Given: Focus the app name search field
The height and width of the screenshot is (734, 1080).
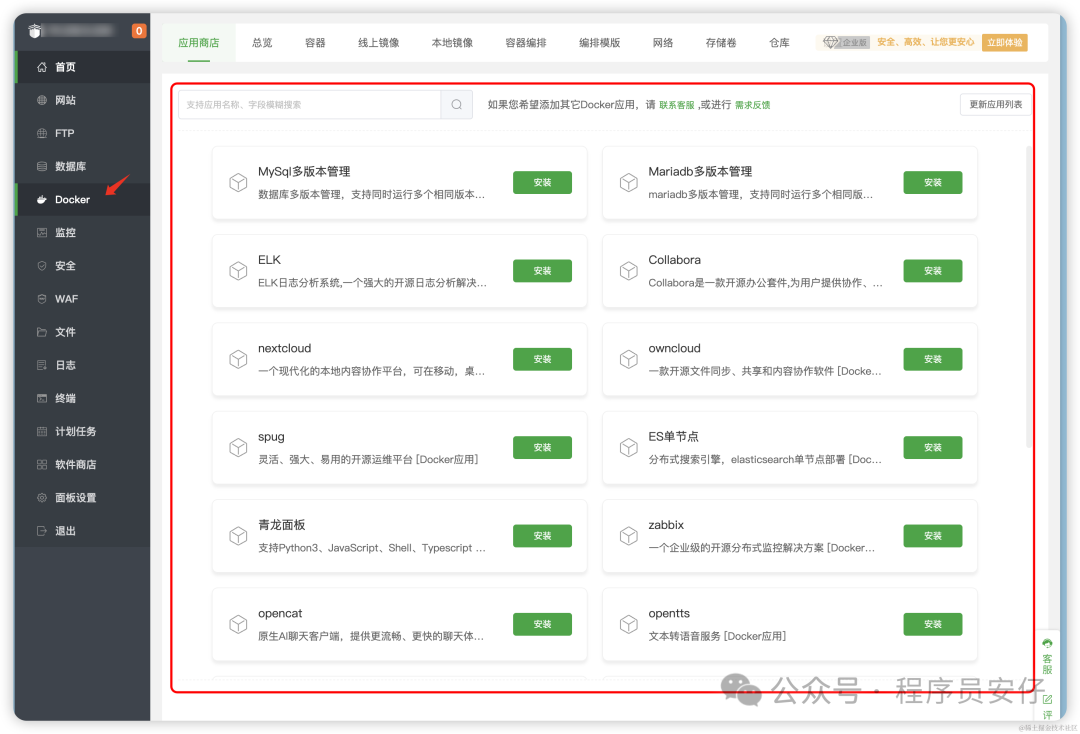Looking at the screenshot, I should coord(310,105).
